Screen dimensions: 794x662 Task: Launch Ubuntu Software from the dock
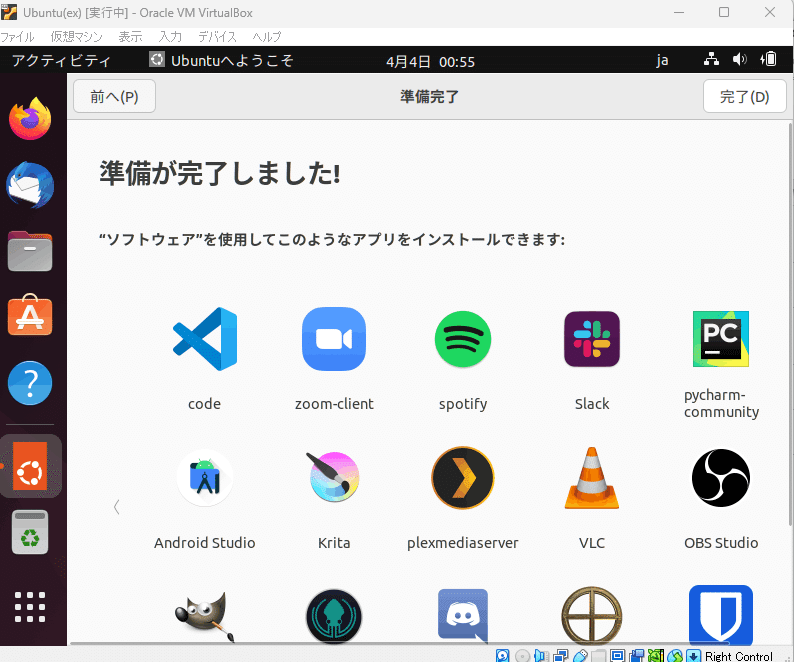tap(30, 315)
